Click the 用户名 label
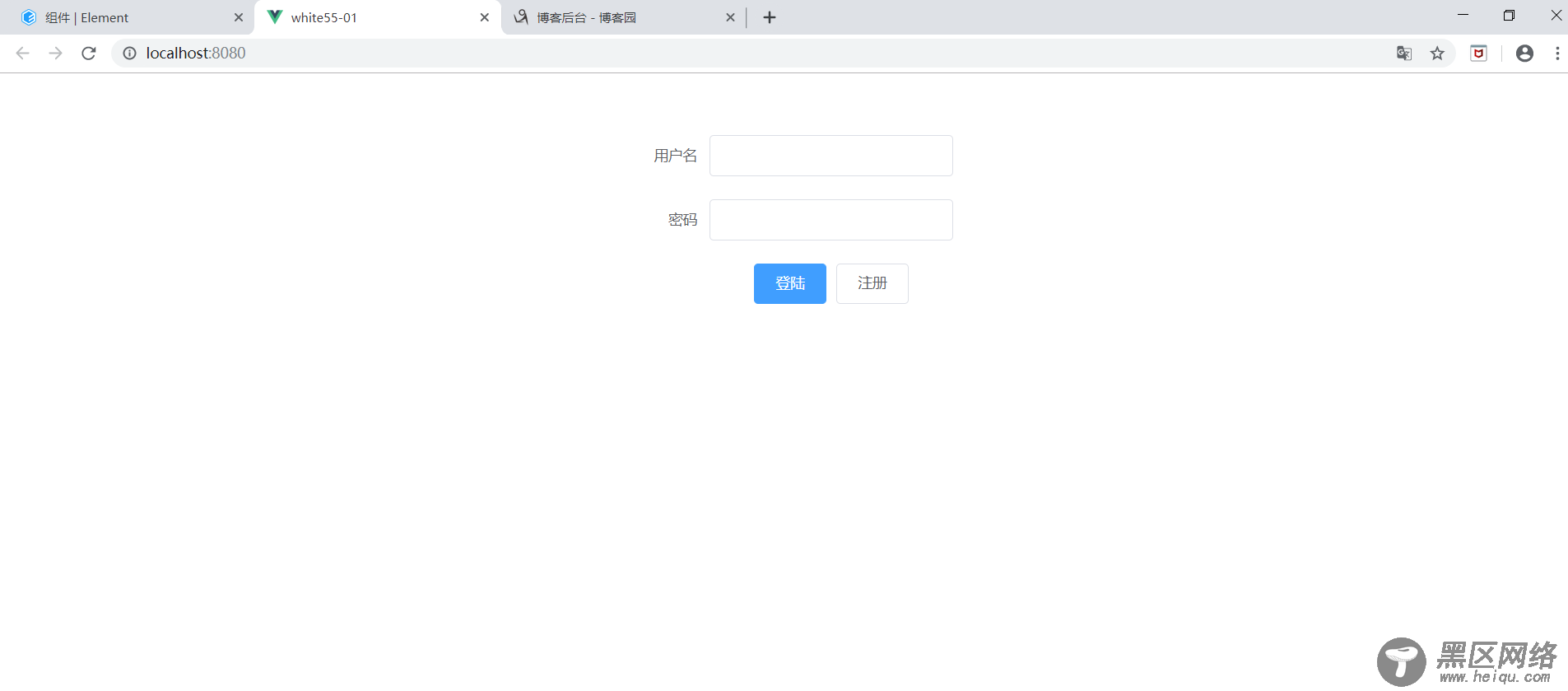 point(676,156)
